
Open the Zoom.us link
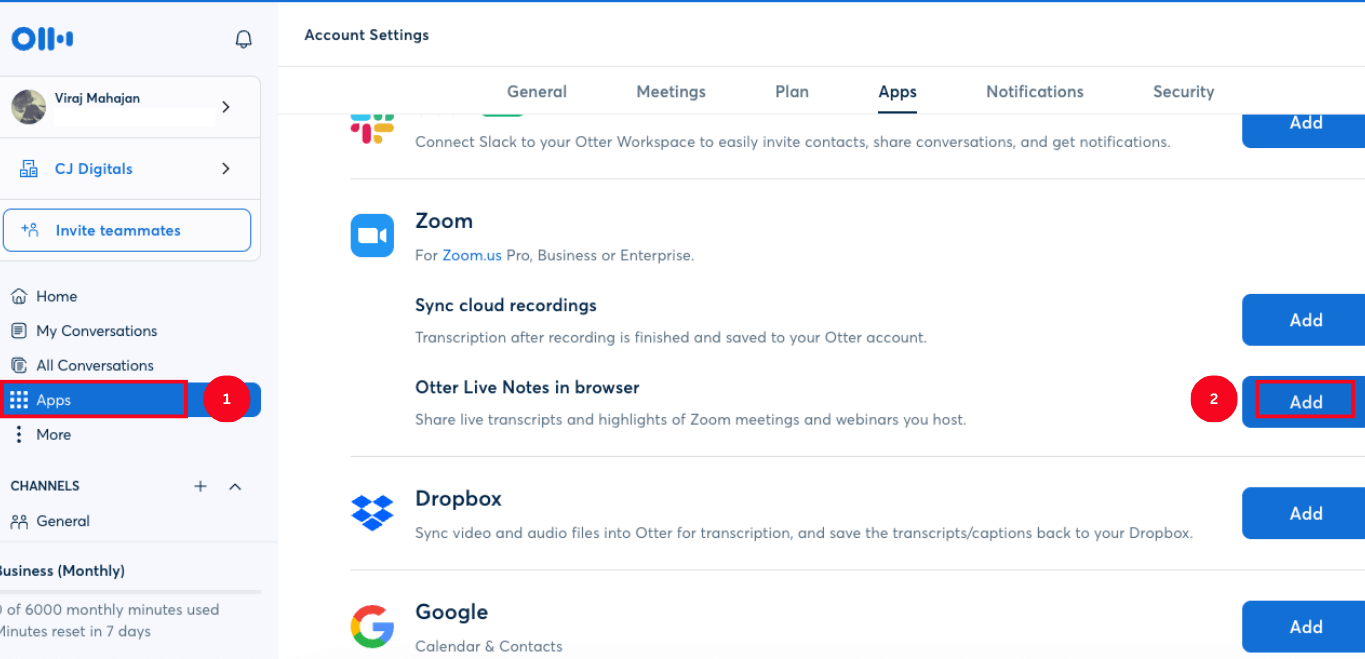pyautogui.click(x=472, y=255)
